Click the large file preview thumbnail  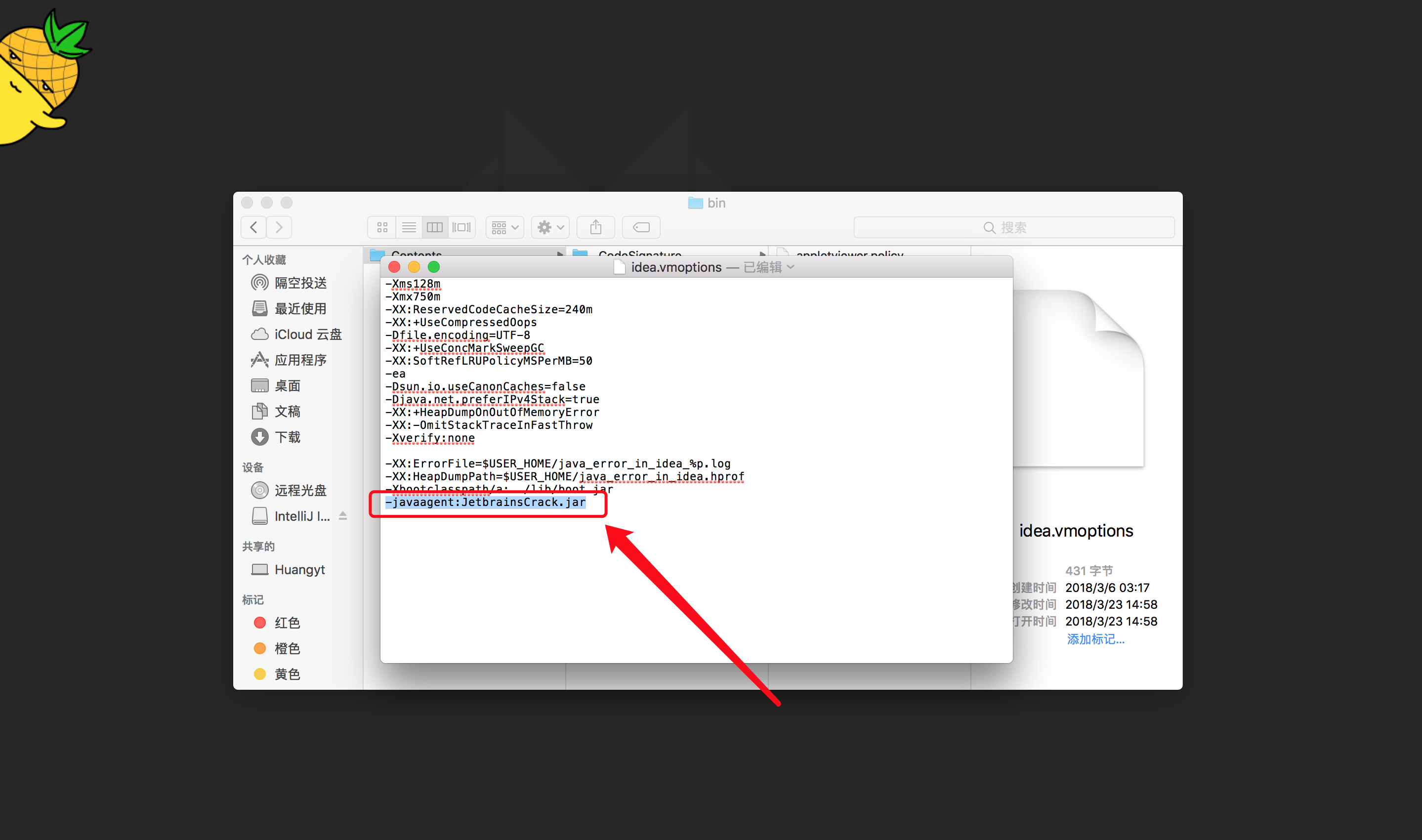coord(1078,378)
